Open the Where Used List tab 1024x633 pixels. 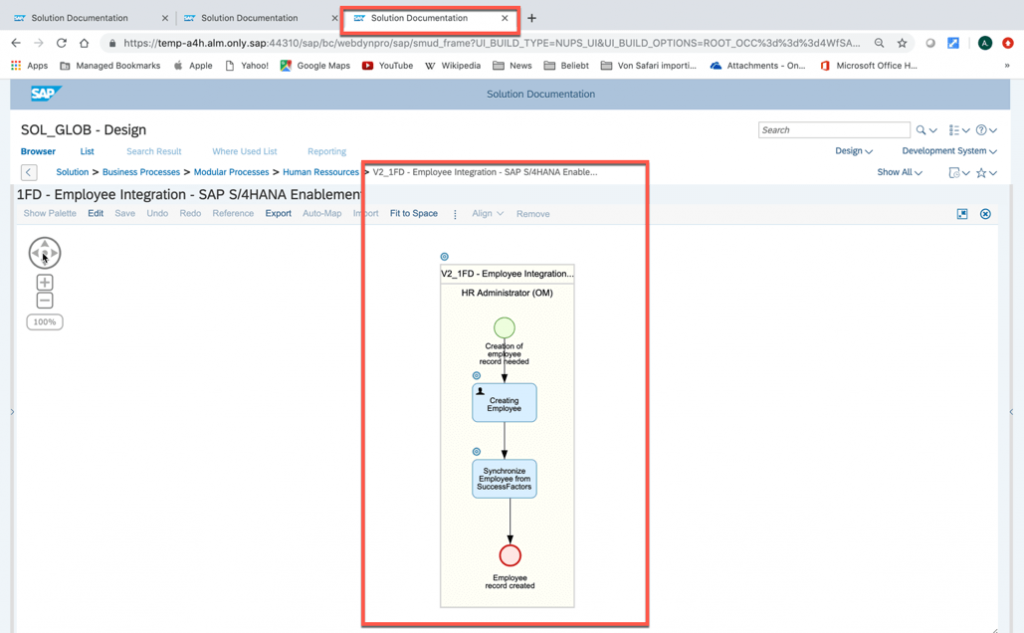click(244, 151)
